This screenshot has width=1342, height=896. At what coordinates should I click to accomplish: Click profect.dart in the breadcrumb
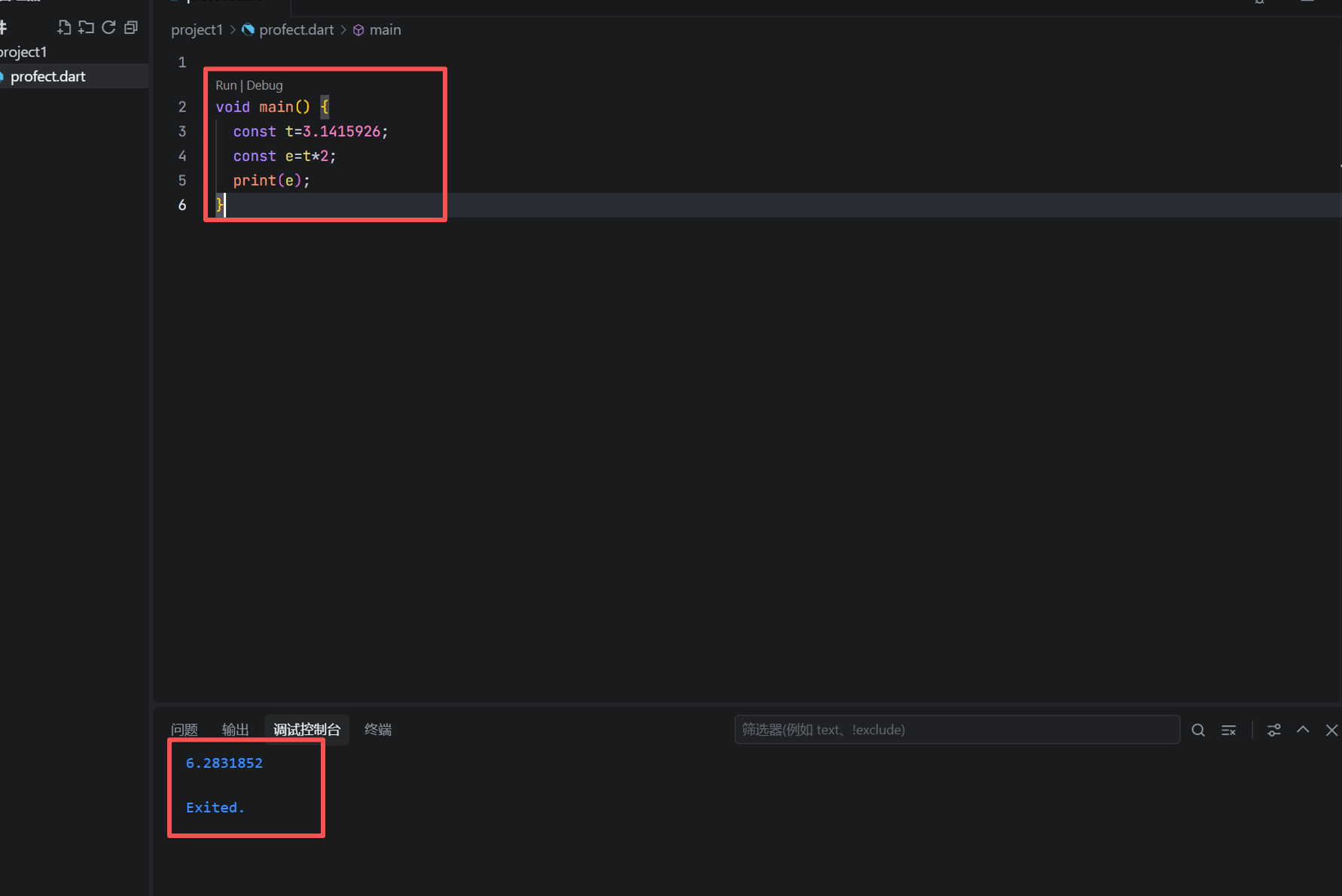(296, 29)
